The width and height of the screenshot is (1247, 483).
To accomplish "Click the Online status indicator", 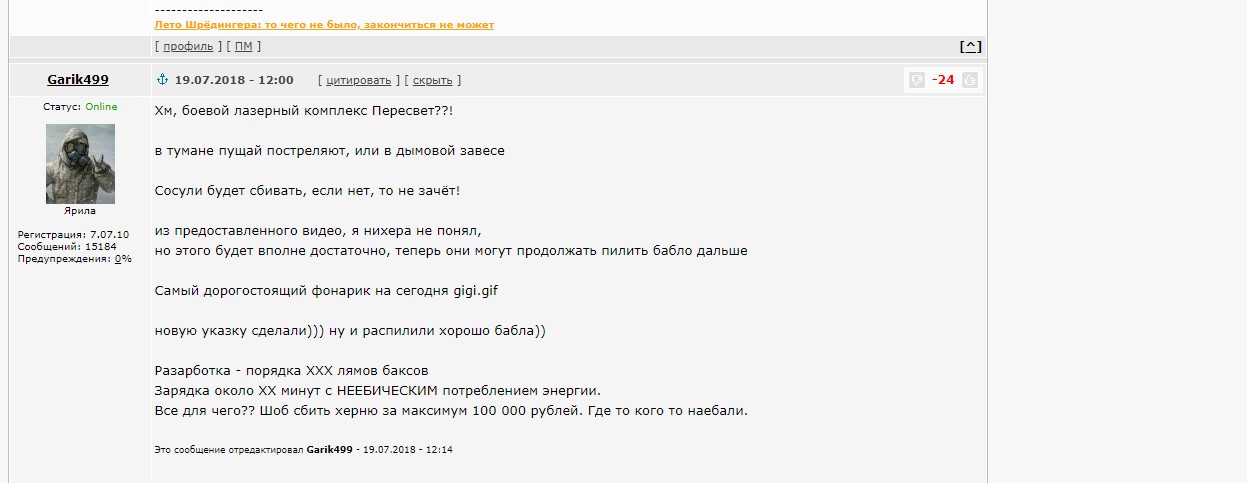I will click(x=101, y=107).
